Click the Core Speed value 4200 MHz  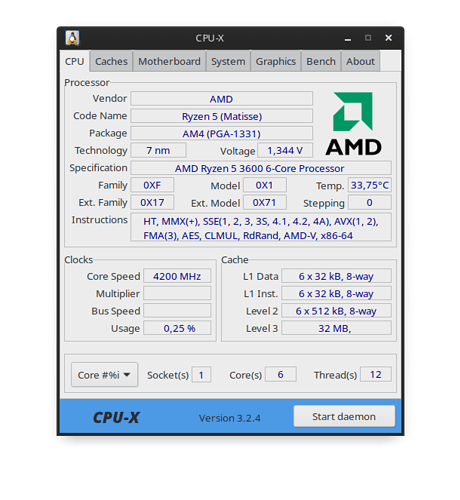pos(177,276)
